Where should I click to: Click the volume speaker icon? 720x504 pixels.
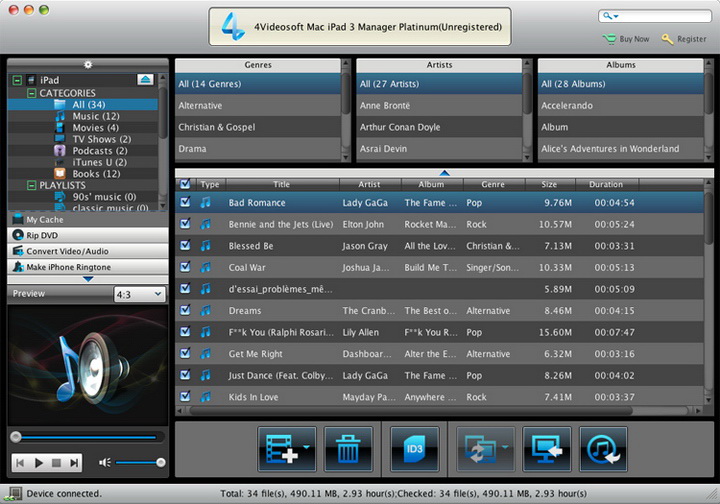click(105, 463)
